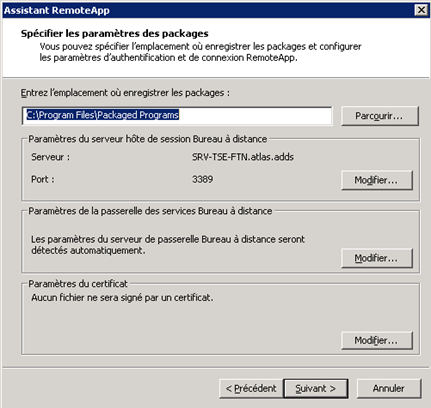Select the server name SRV-TSE-FTN.atlas.adds
The height and width of the screenshot is (408, 431).
(243, 157)
